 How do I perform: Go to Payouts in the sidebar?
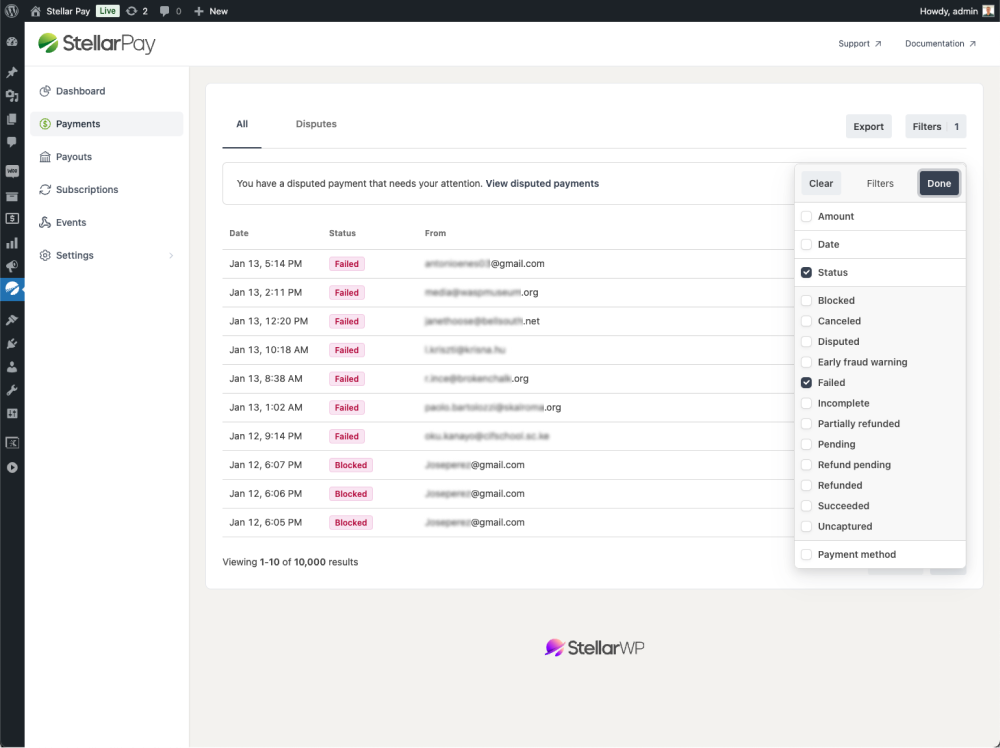(73, 157)
